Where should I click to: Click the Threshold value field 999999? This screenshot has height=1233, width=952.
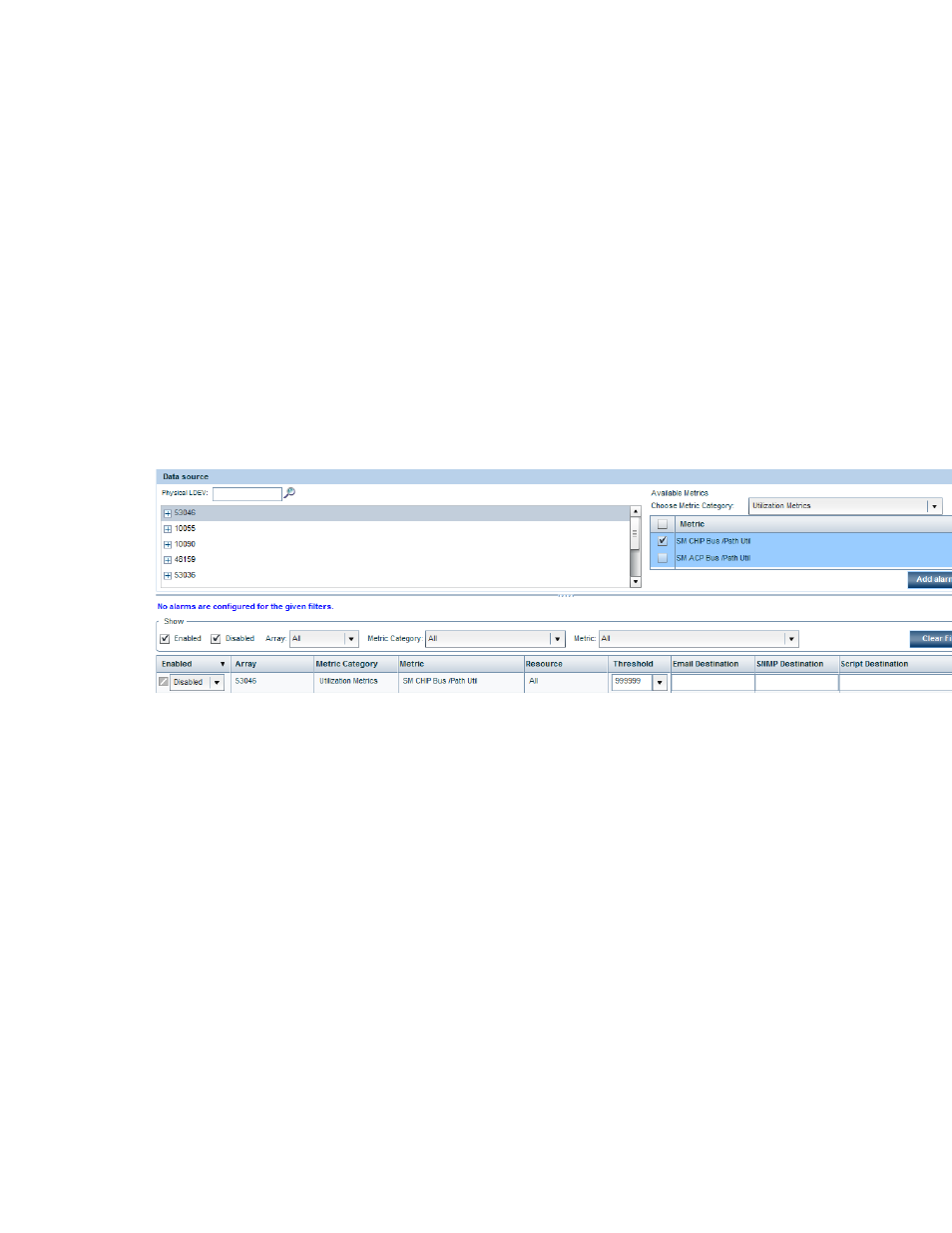(x=632, y=682)
